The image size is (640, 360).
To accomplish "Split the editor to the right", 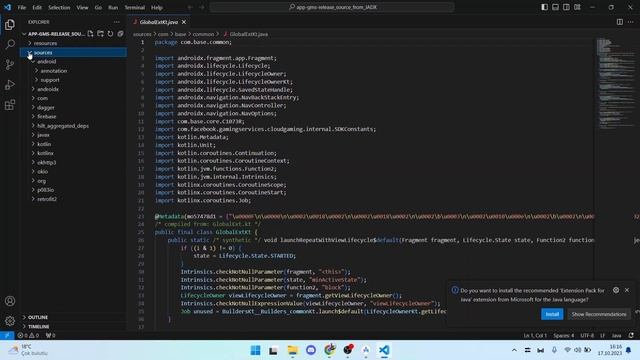I will [620, 22].
